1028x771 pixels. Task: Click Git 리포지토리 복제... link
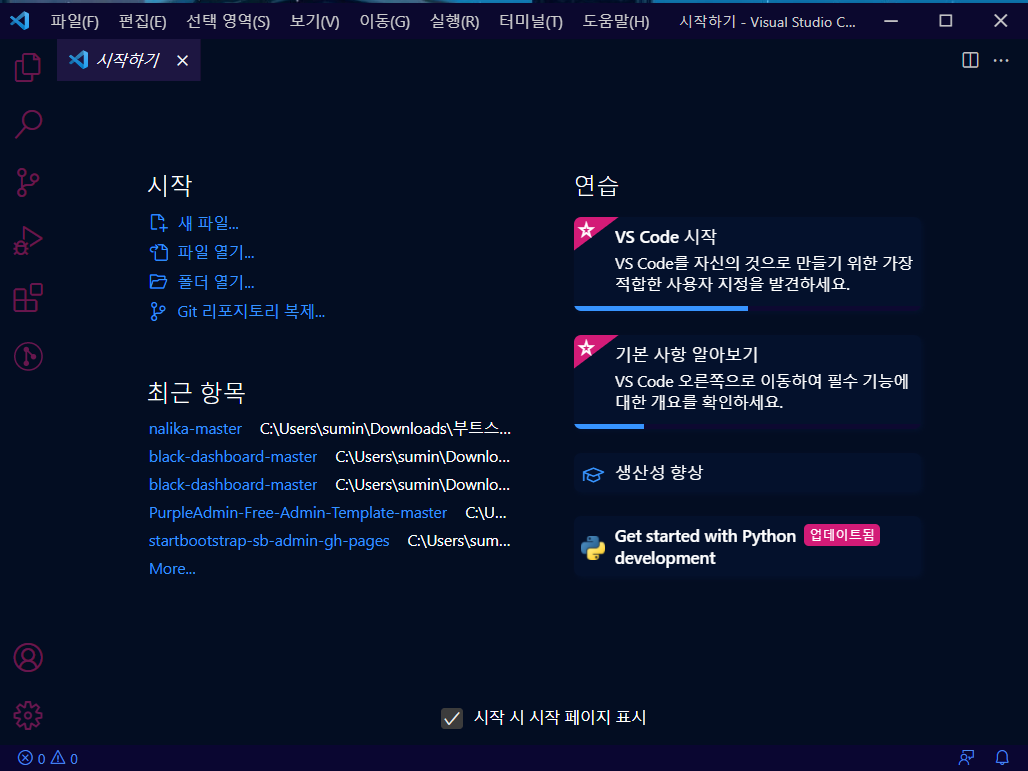[251, 311]
